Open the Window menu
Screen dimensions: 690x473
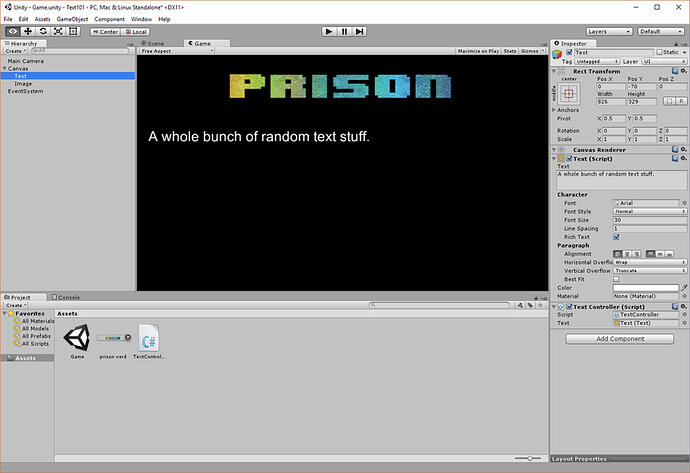pyautogui.click(x=141, y=19)
